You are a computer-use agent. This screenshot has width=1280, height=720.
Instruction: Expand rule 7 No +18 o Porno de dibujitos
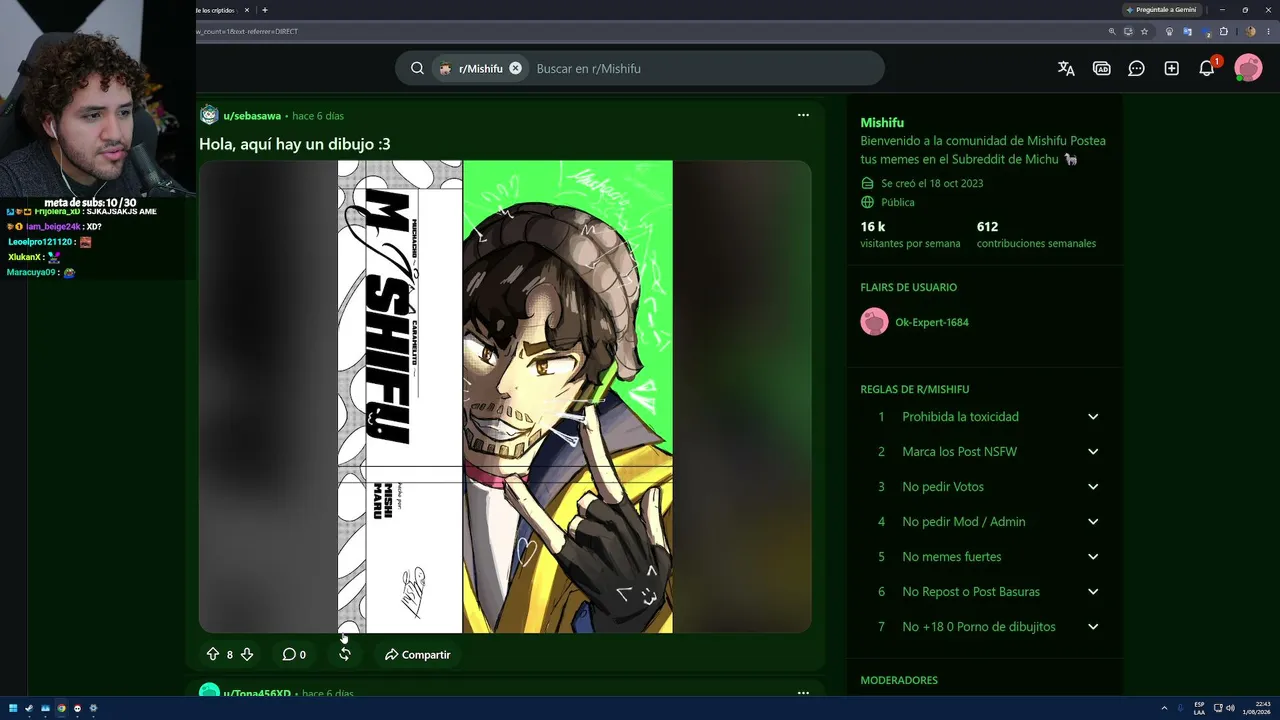point(1093,627)
